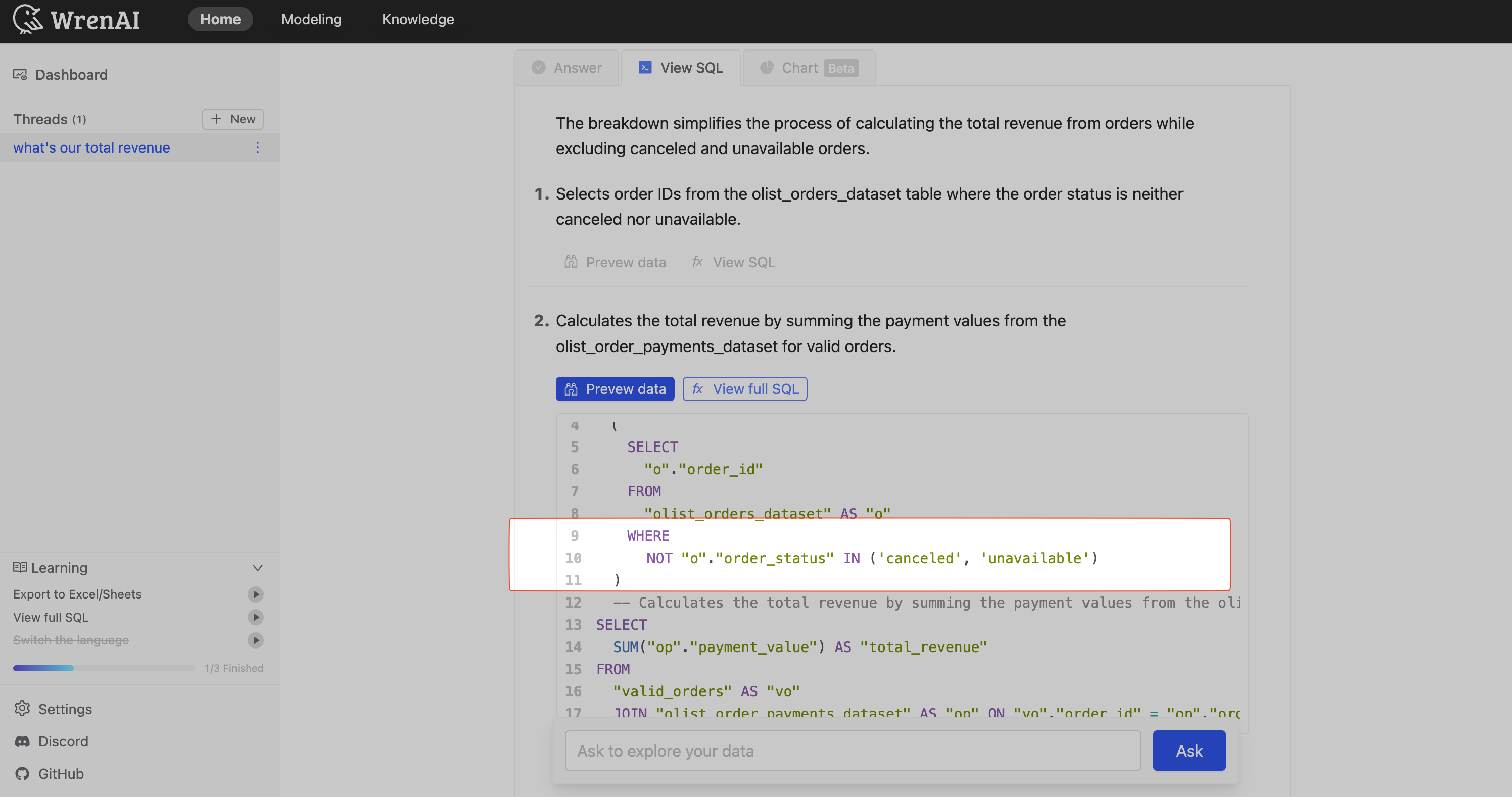This screenshot has height=797, width=1512.
Task: Preview data for step 1
Action: [x=615, y=262]
